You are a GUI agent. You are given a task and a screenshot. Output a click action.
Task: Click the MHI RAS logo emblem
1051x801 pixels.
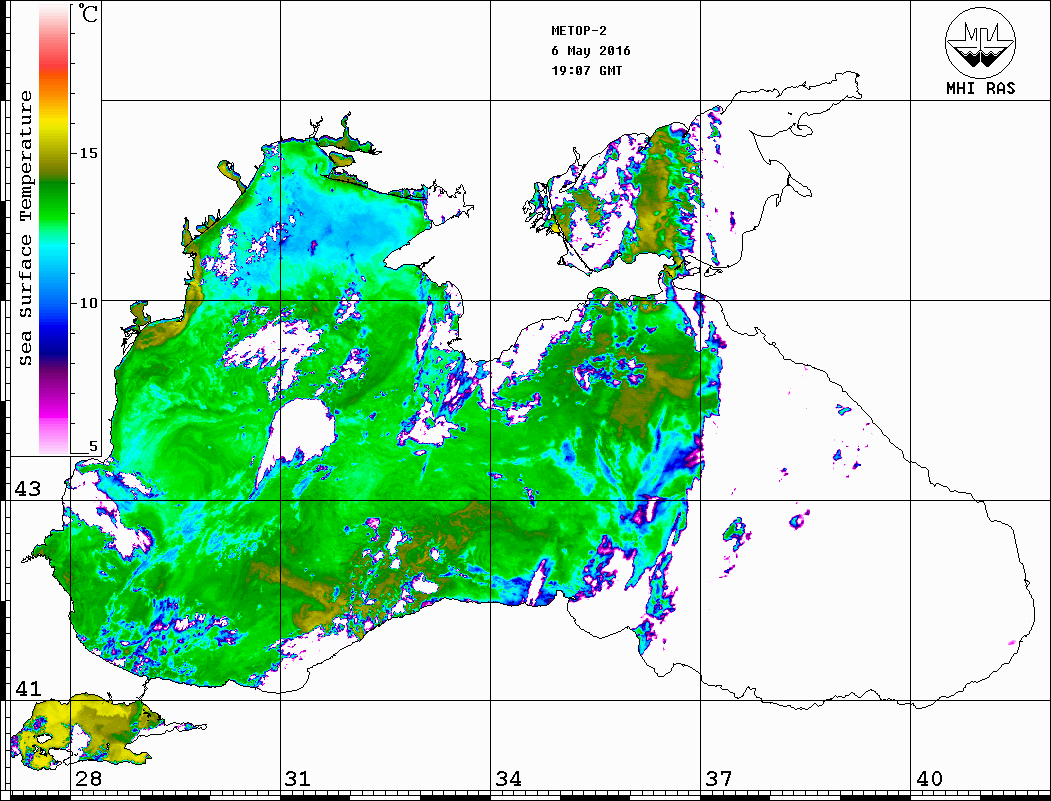click(x=981, y=42)
